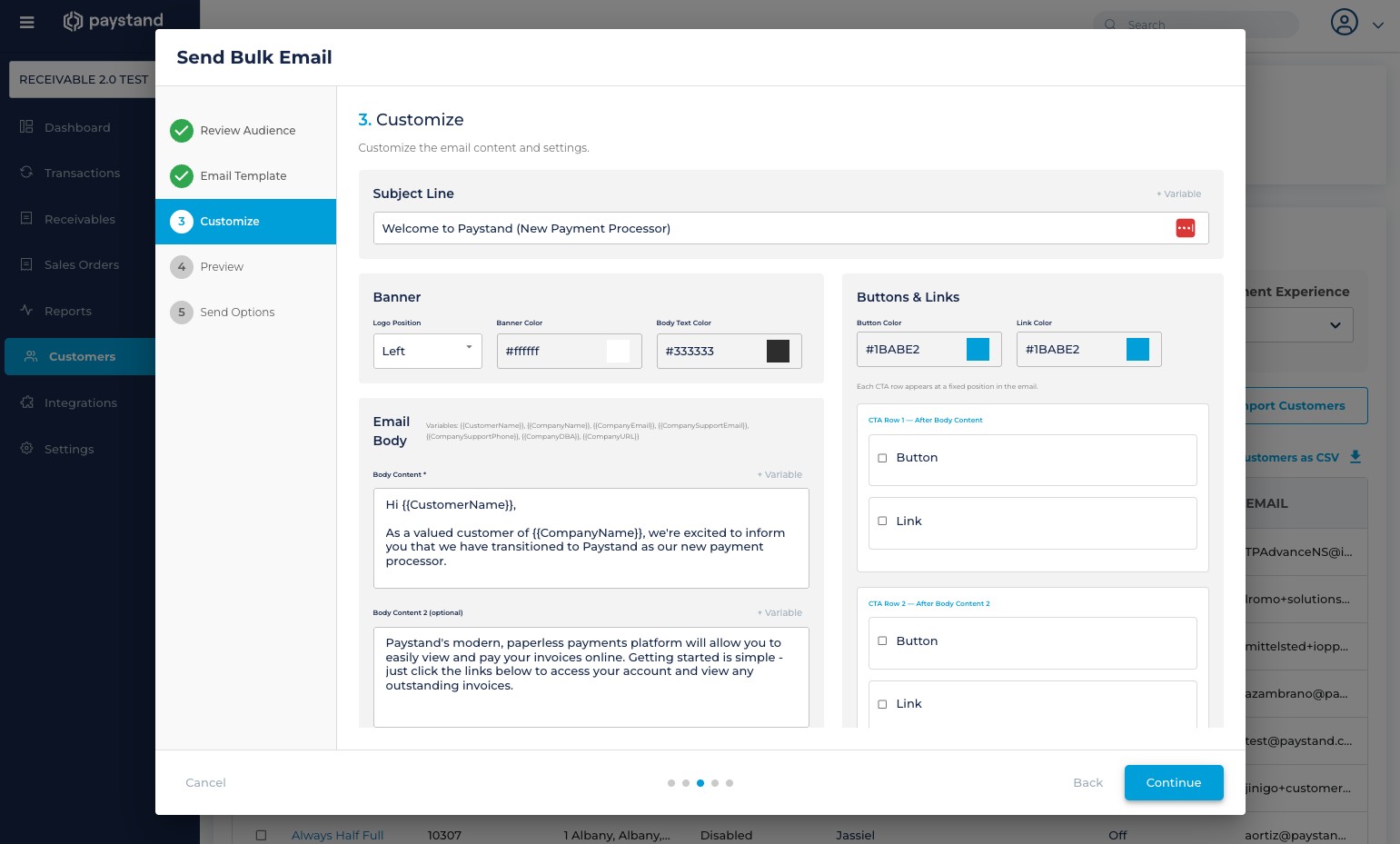The width and height of the screenshot is (1400, 844).
Task: Click the Back button
Action: tap(1087, 783)
